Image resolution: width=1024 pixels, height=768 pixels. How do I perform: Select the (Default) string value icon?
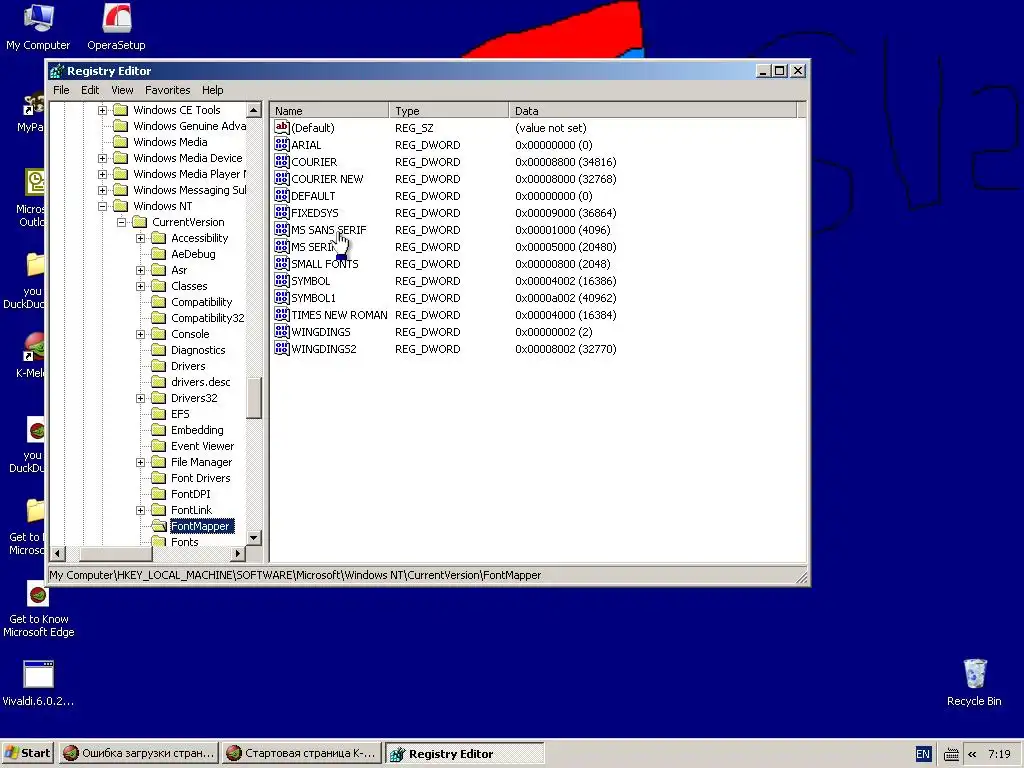click(281, 127)
